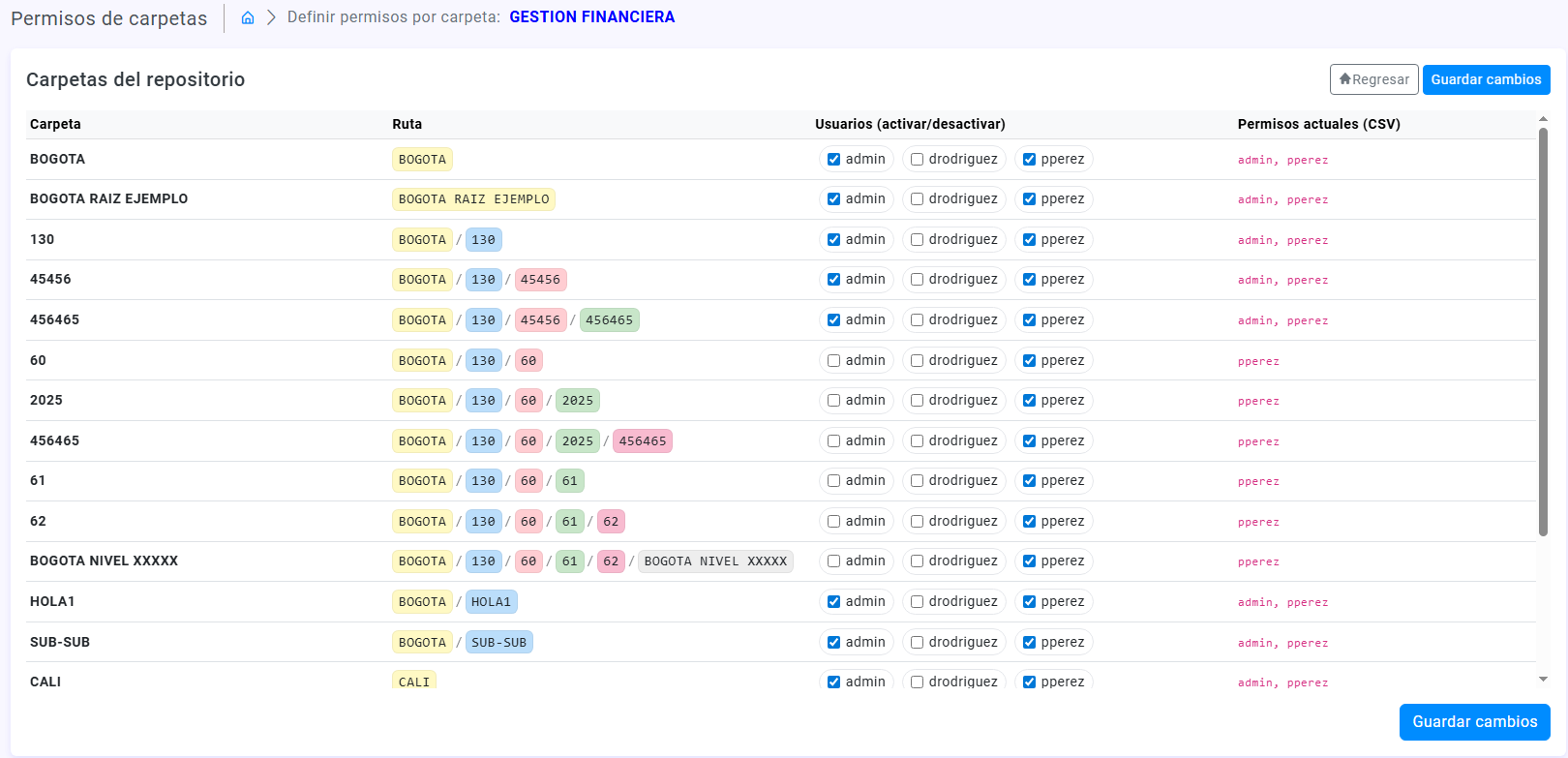This screenshot has height=758, width=1568.
Task: Click bottom Guardar cambios button
Action: click(1474, 722)
